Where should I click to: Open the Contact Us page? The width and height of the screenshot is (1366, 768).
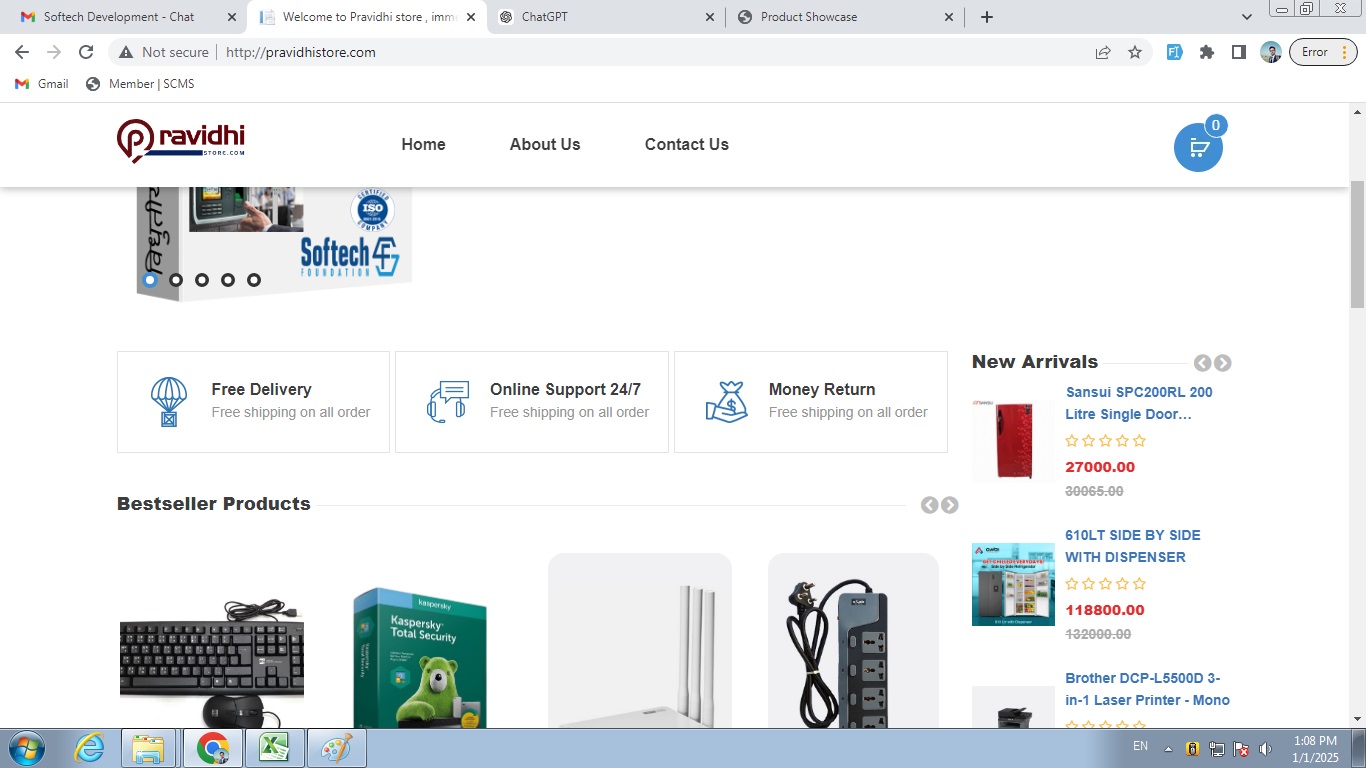686,144
